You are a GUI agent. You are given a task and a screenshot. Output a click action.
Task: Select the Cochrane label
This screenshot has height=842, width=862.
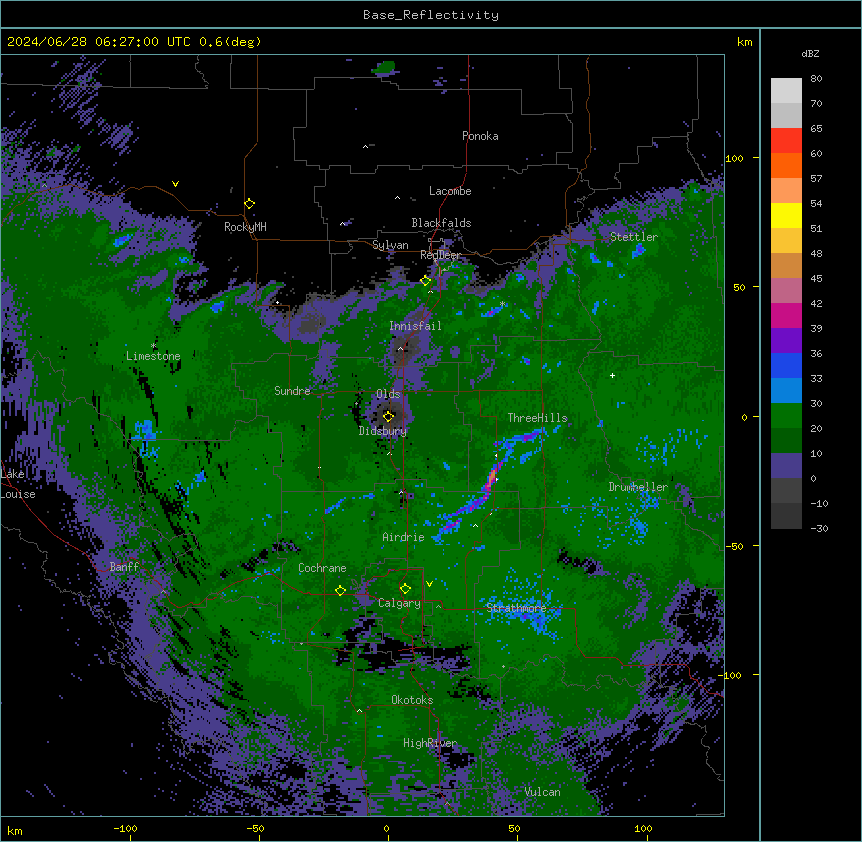click(x=322, y=568)
